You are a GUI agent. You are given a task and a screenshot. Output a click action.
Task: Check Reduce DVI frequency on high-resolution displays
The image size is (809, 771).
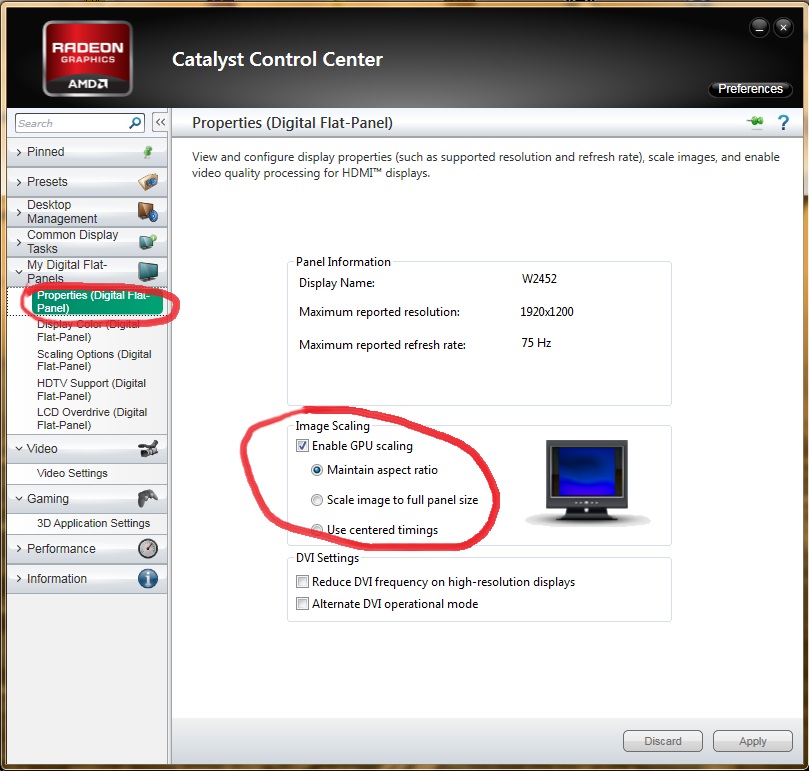click(302, 582)
